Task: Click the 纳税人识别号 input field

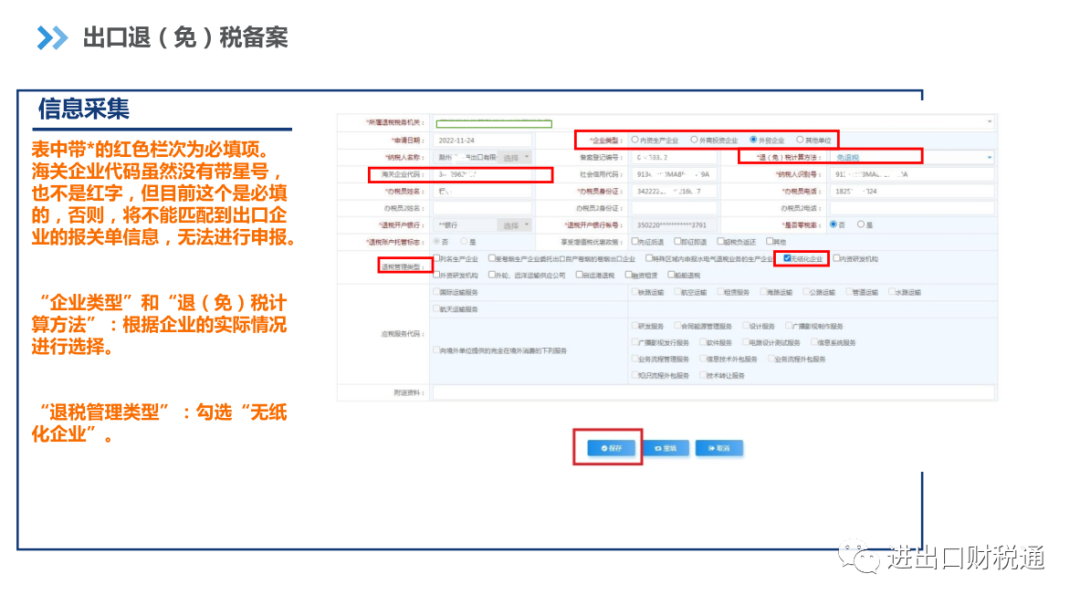Action: click(x=913, y=174)
